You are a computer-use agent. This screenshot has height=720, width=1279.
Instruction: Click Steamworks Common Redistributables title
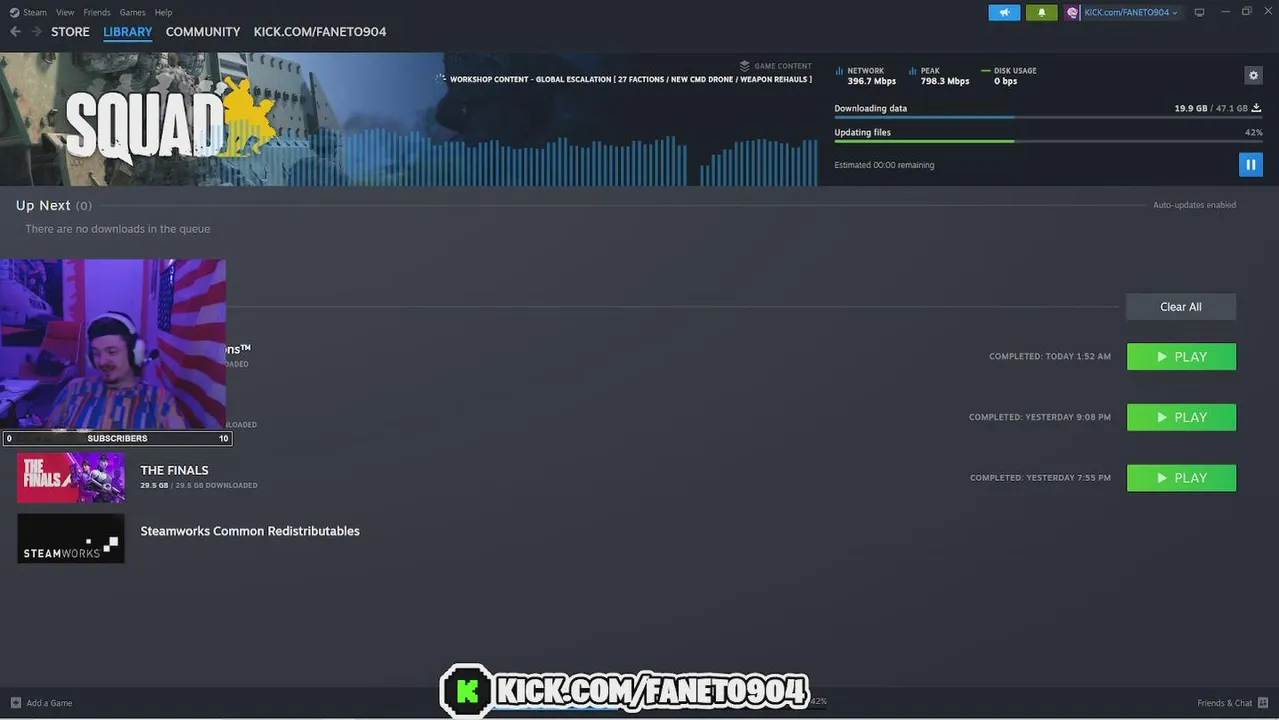pos(250,531)
